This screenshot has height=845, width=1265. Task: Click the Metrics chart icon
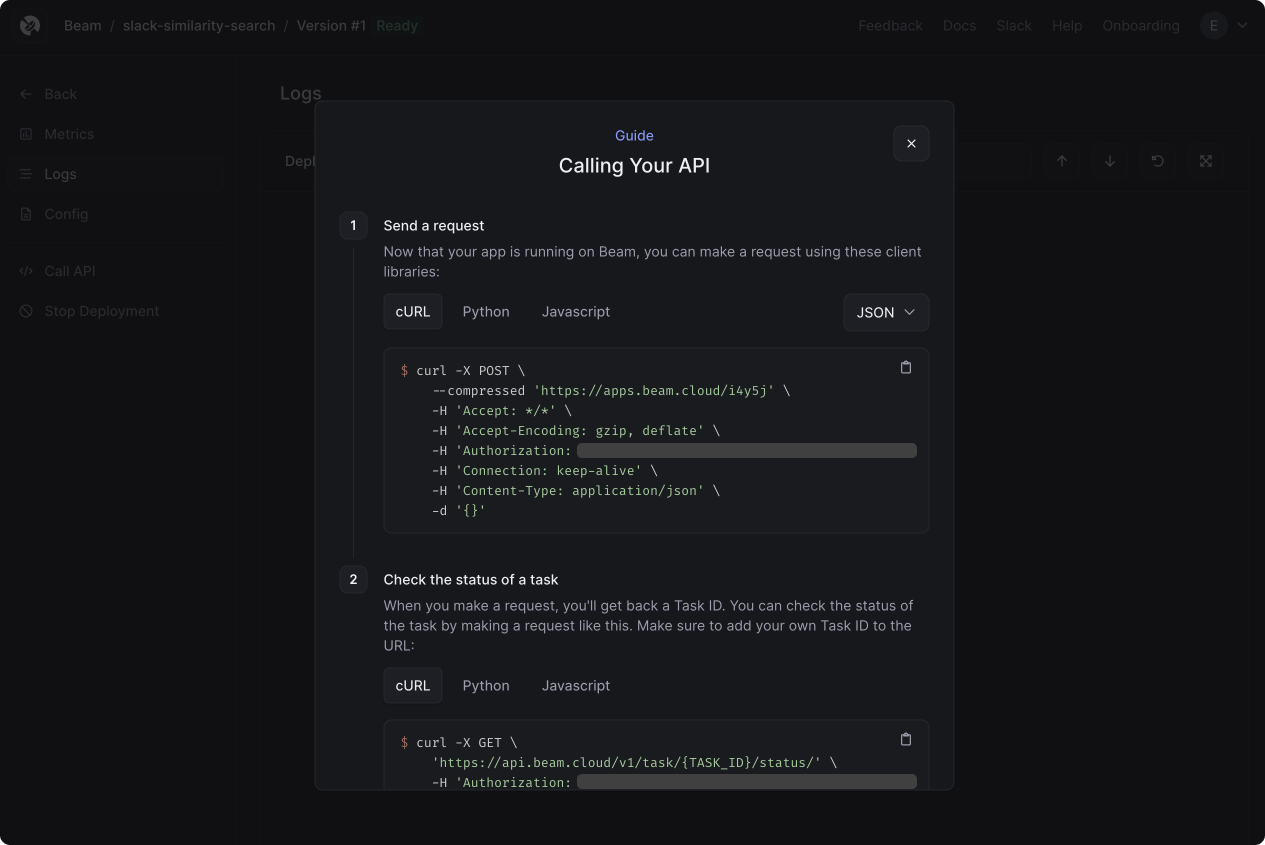coord(26,134)
